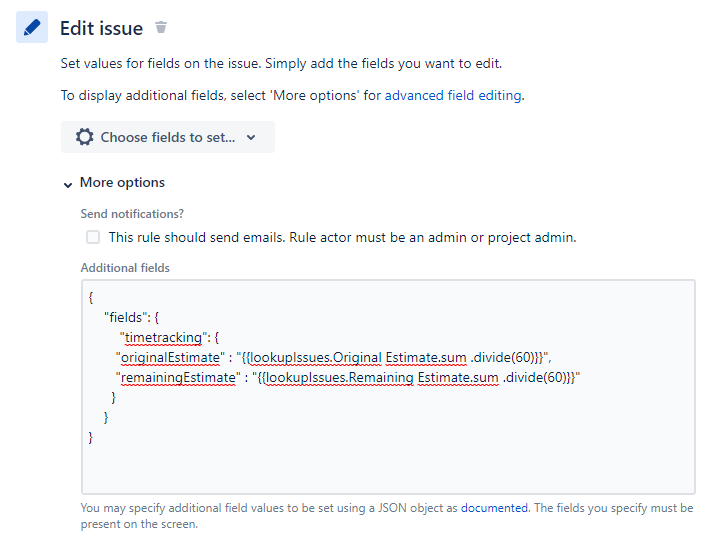Image resolution: width=725 pixels, height=547 pixels.
Task: Click the Additional fields label
Action: pyautogui.click(x=125, y=268)
